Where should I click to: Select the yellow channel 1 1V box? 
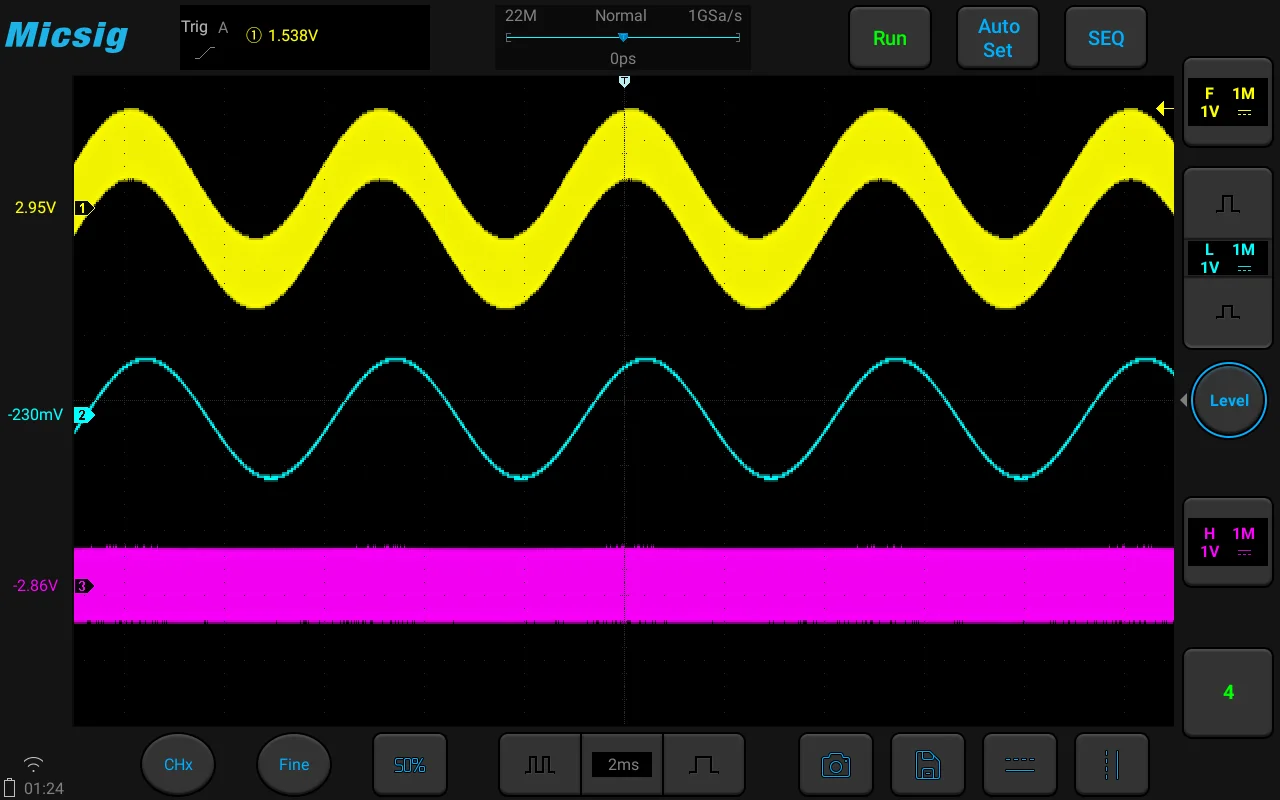(1228, 102)
